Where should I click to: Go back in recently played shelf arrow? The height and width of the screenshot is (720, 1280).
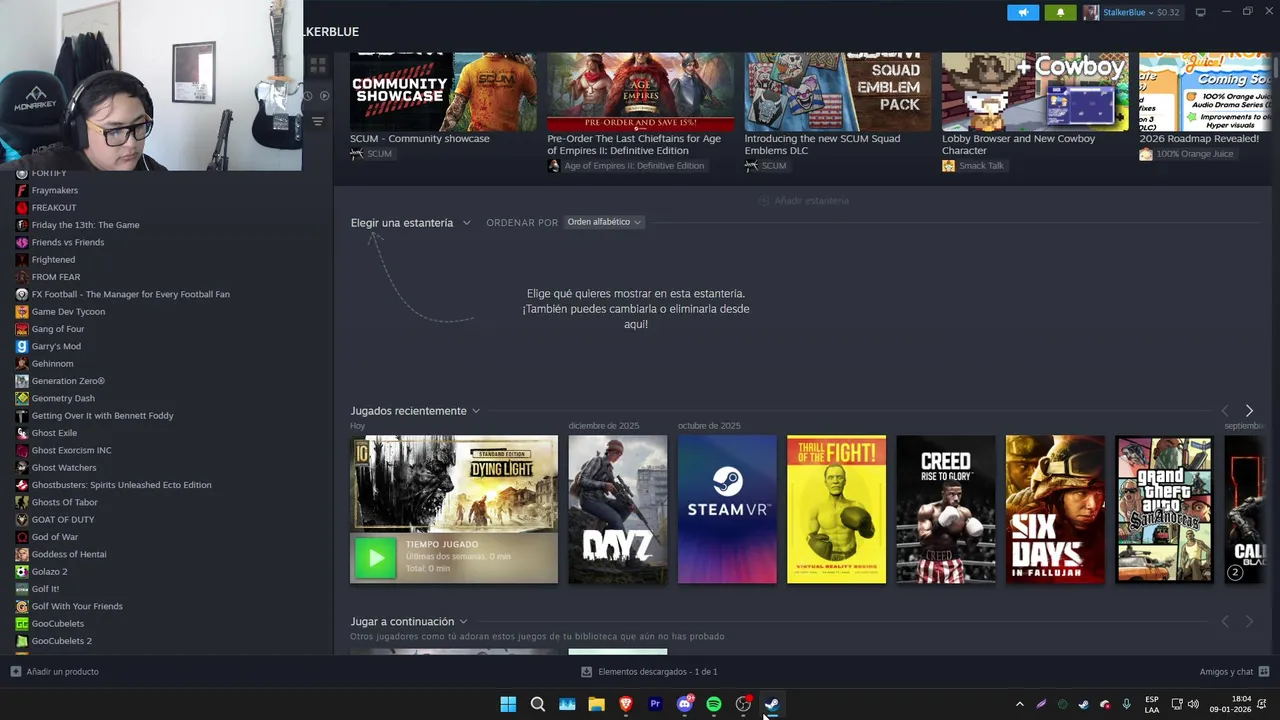coord(1225,411)
